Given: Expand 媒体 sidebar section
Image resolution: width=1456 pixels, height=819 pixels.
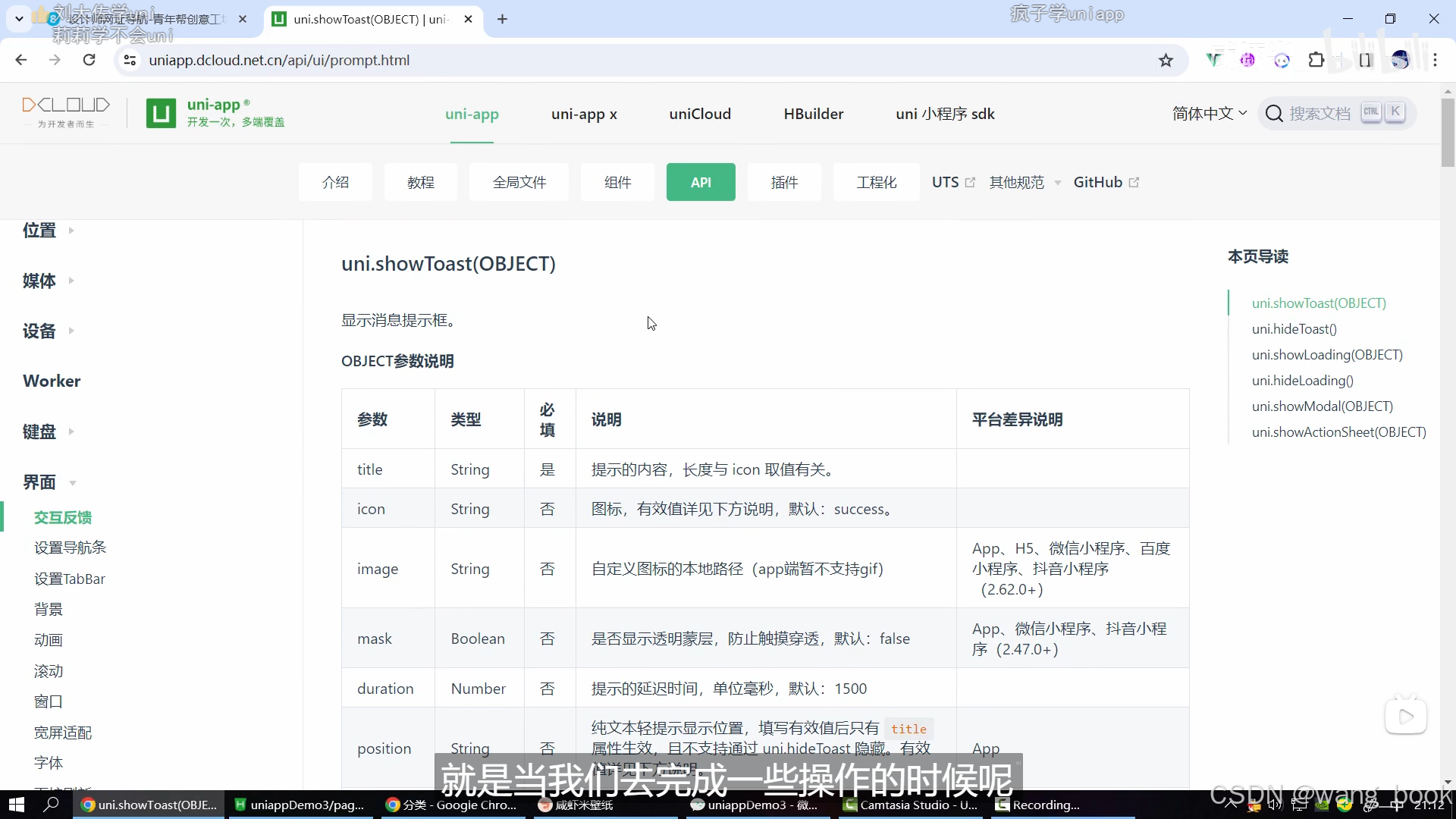Looking at the screenshot, I should tap(49, 281).
